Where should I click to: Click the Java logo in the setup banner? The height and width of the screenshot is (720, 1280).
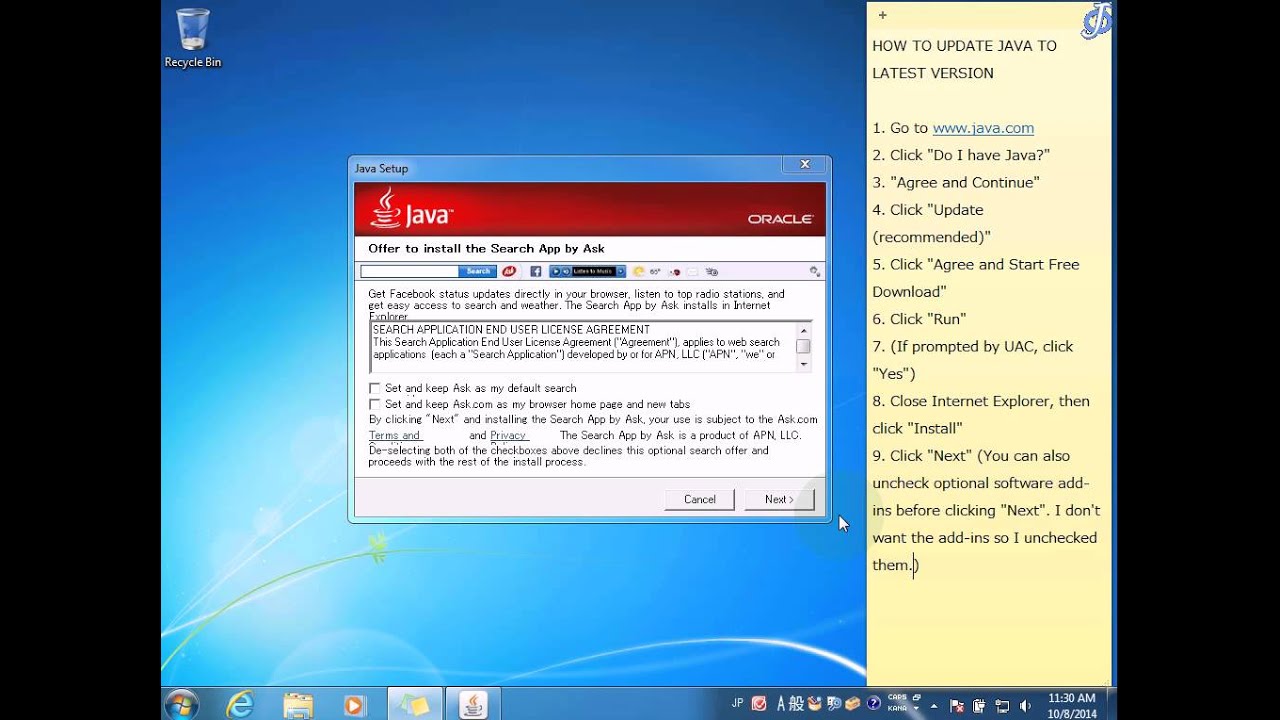(411, 208)
